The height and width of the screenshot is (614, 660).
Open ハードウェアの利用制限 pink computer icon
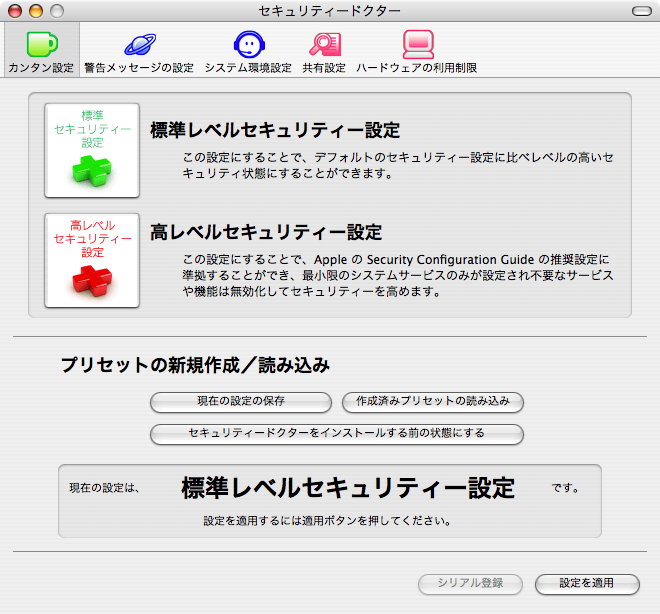(x=418, y=44)
